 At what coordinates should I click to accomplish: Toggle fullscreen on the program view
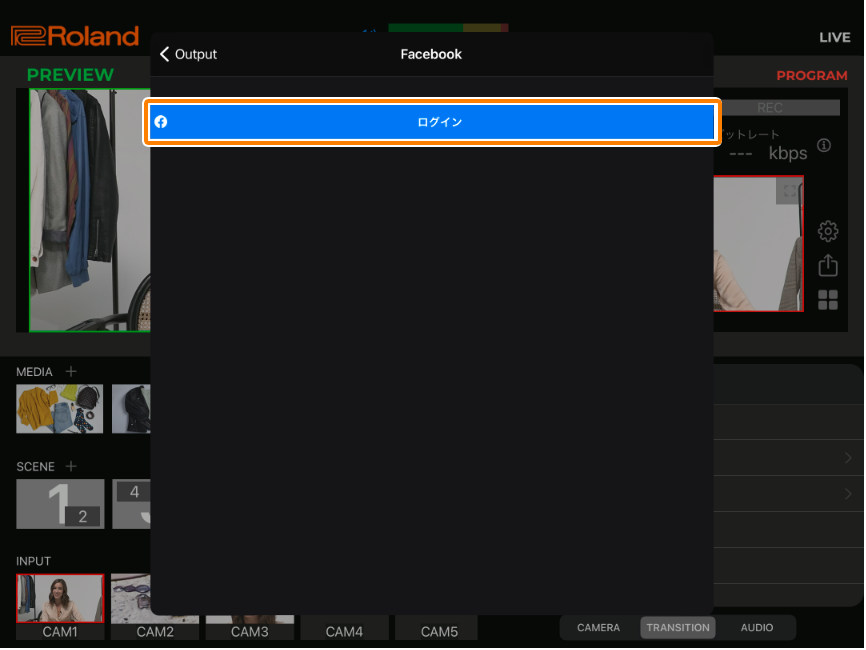point(790,191)
